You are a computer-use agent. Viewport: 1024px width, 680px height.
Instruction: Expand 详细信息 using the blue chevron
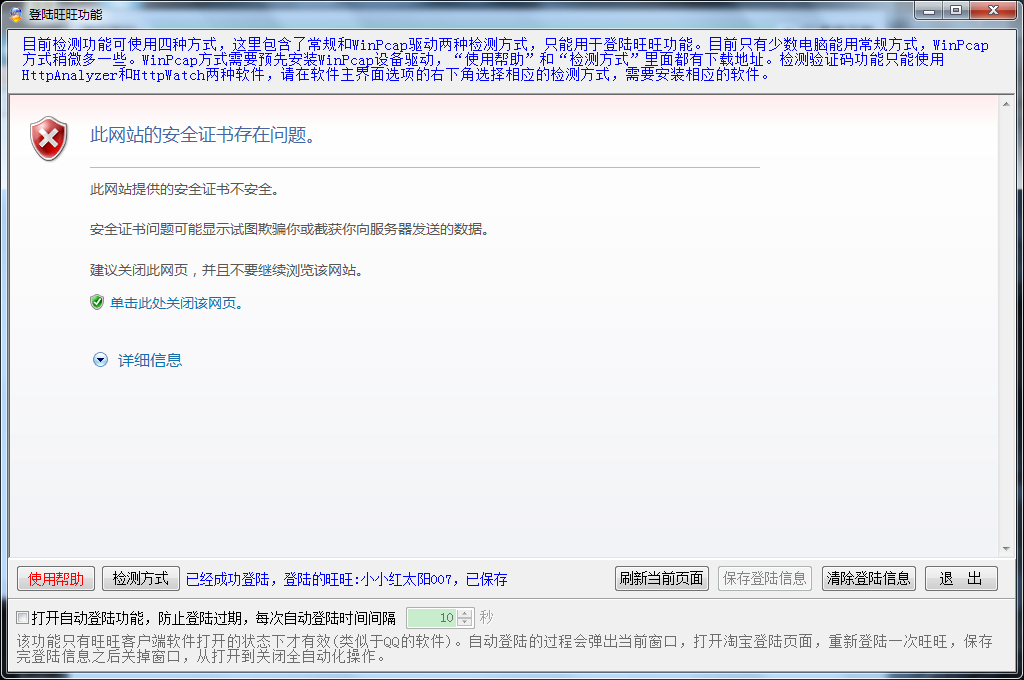[x=100, y=360]
